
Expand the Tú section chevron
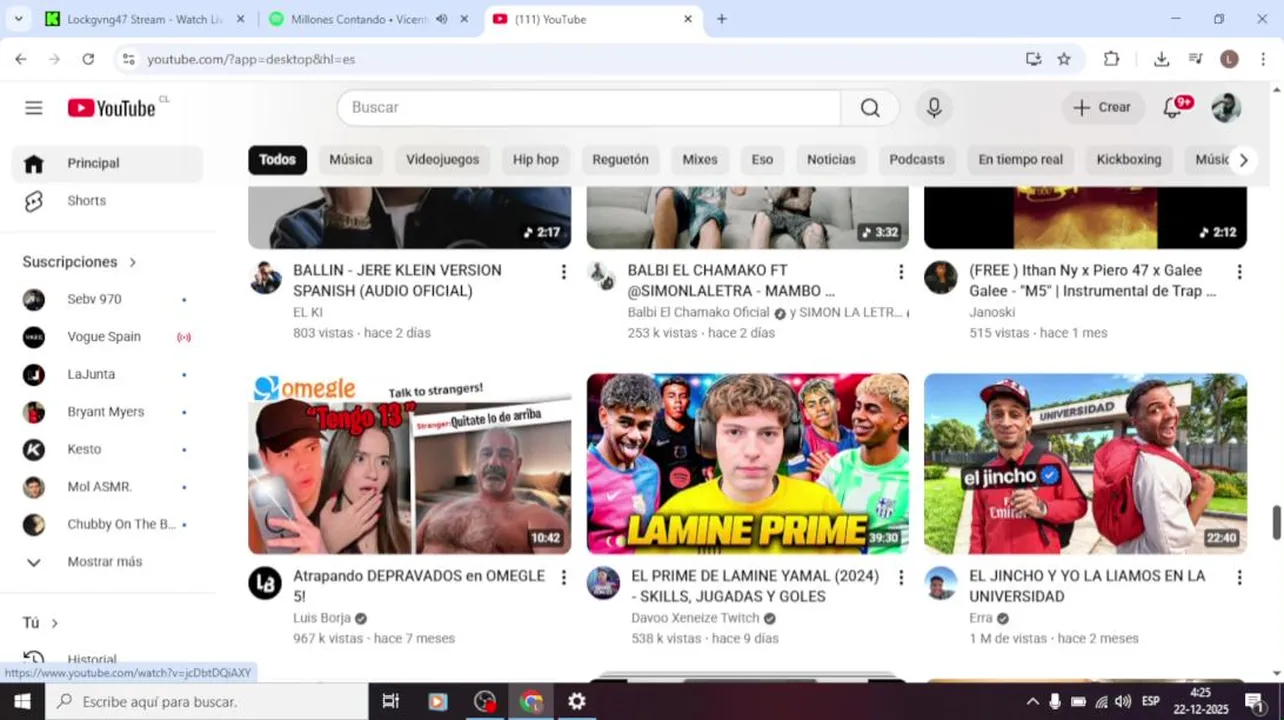(55, 623)
